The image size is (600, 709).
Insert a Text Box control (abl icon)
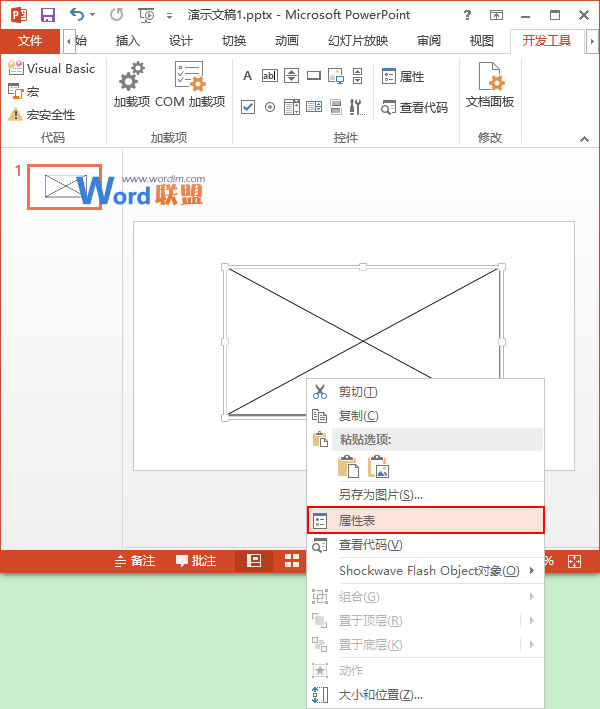[x=269, y=76]
